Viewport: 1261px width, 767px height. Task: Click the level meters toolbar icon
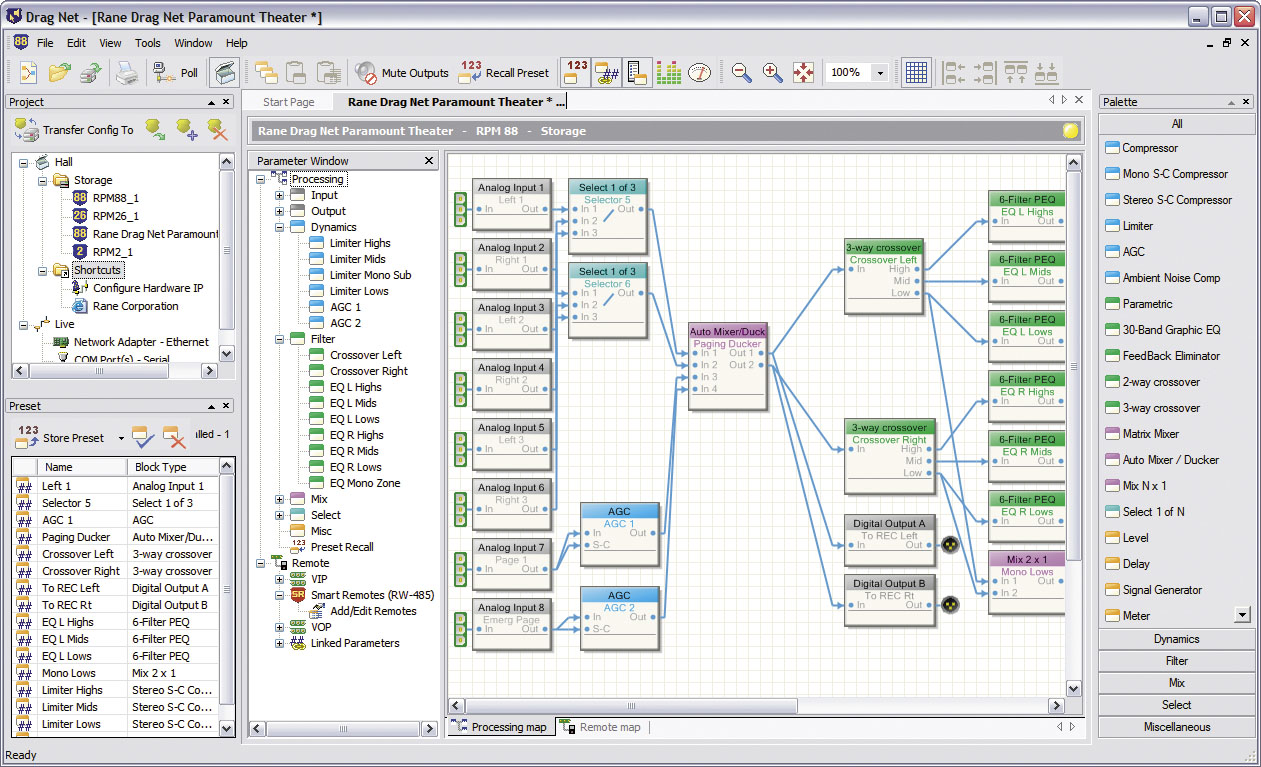669,73
